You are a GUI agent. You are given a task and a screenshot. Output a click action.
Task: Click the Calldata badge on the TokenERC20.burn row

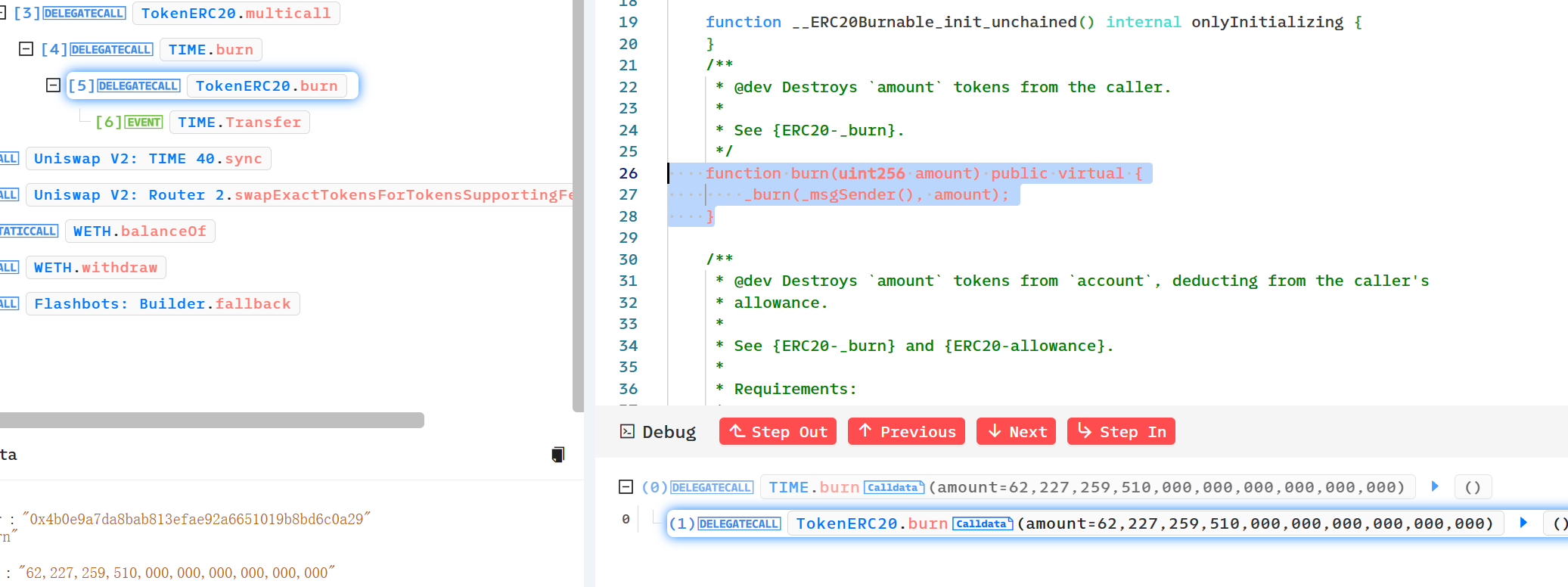[x=983, y=524]
